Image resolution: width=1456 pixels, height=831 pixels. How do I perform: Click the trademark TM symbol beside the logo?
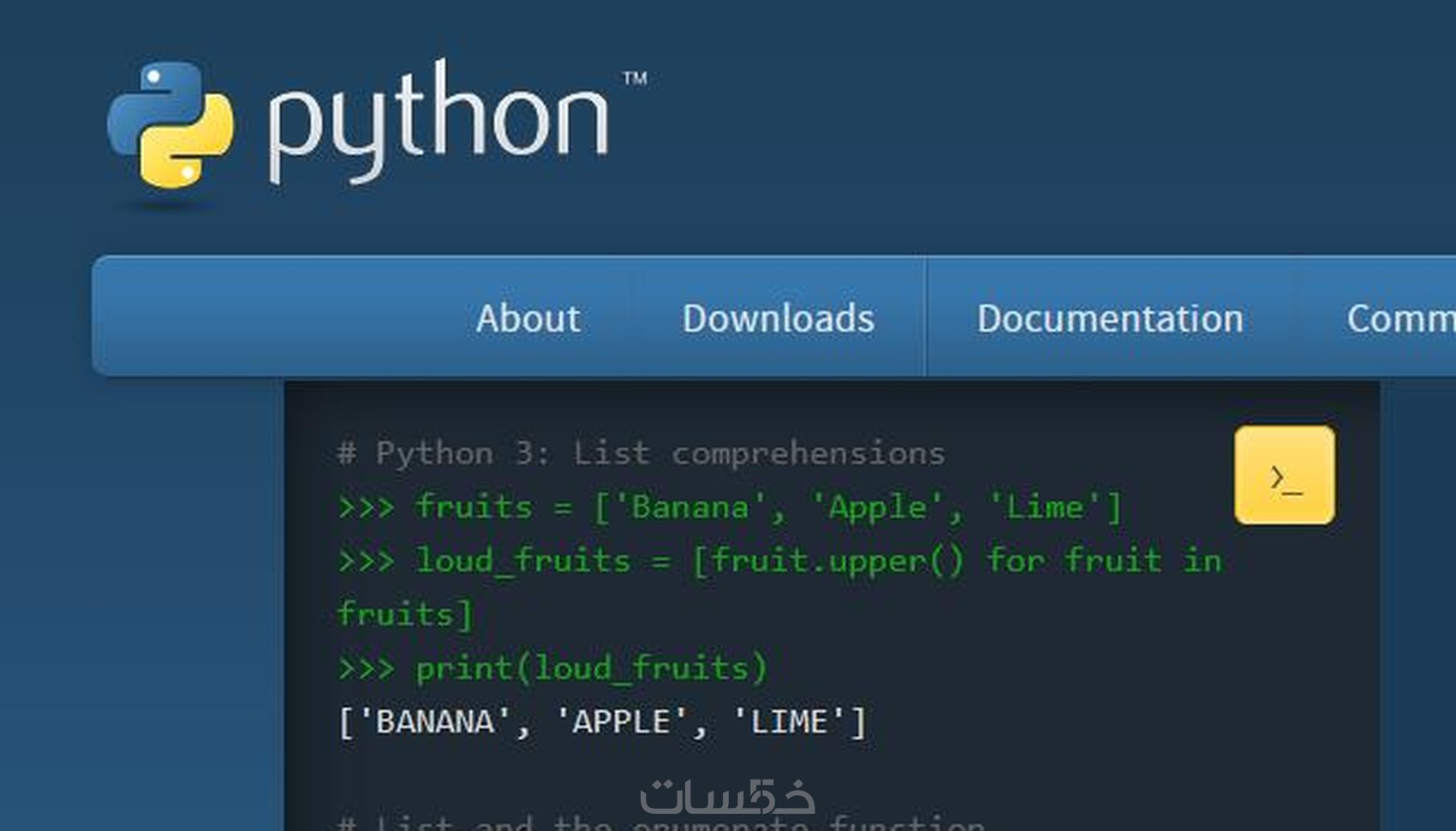pyautogui.click(x=635, y=79)
